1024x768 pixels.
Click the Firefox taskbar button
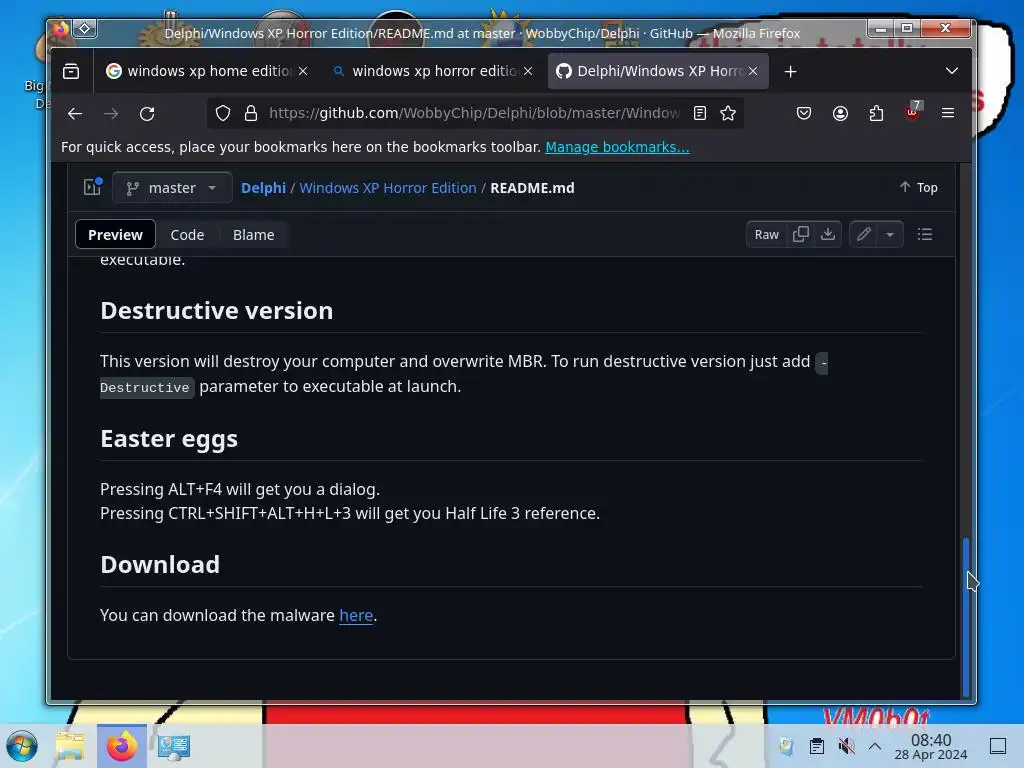pyautogui.click(x=121, y=746)
